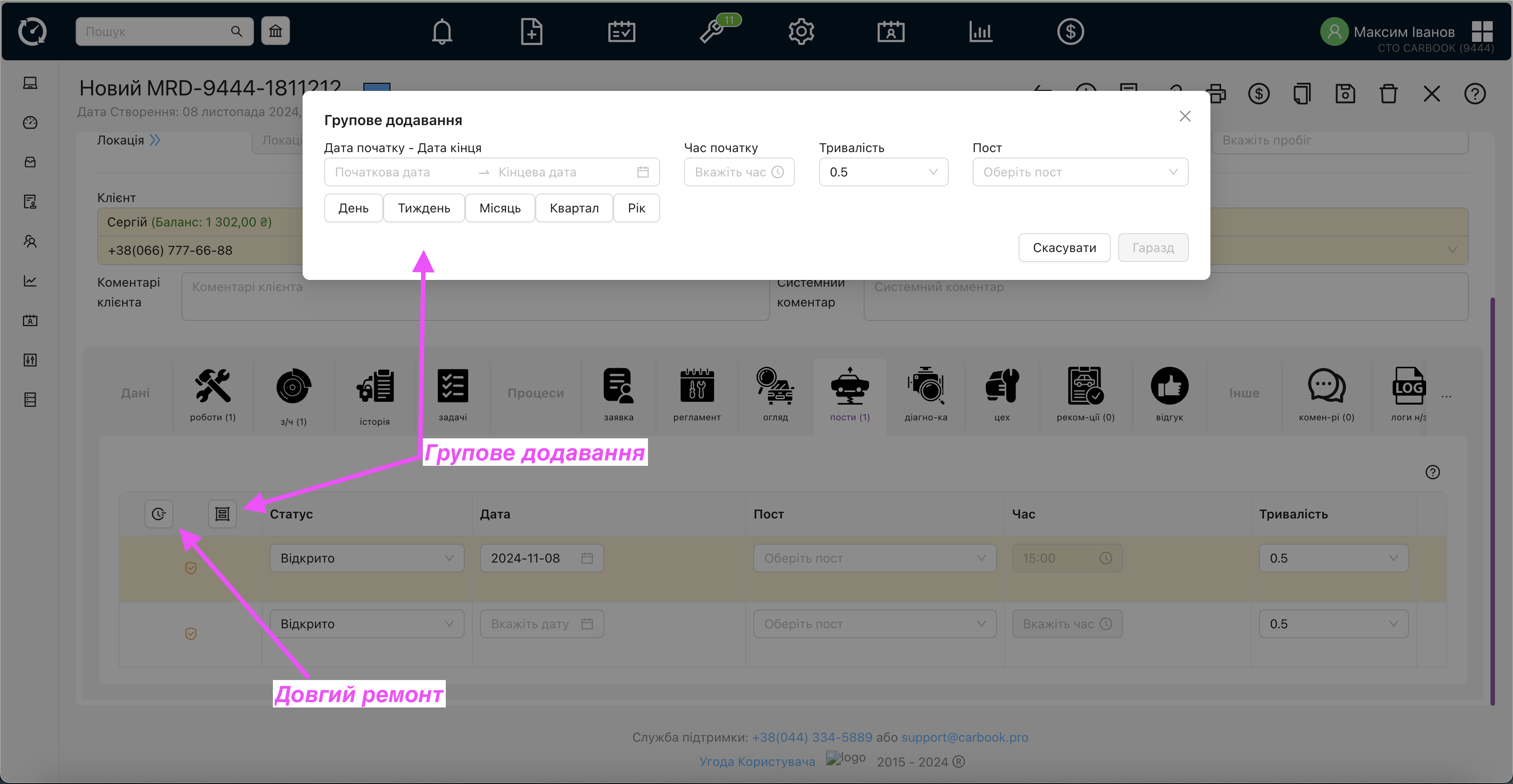Screen dimensions: 1513x784
Task: Click the Початкова дата input field
Action: click(x=399, y=172)
